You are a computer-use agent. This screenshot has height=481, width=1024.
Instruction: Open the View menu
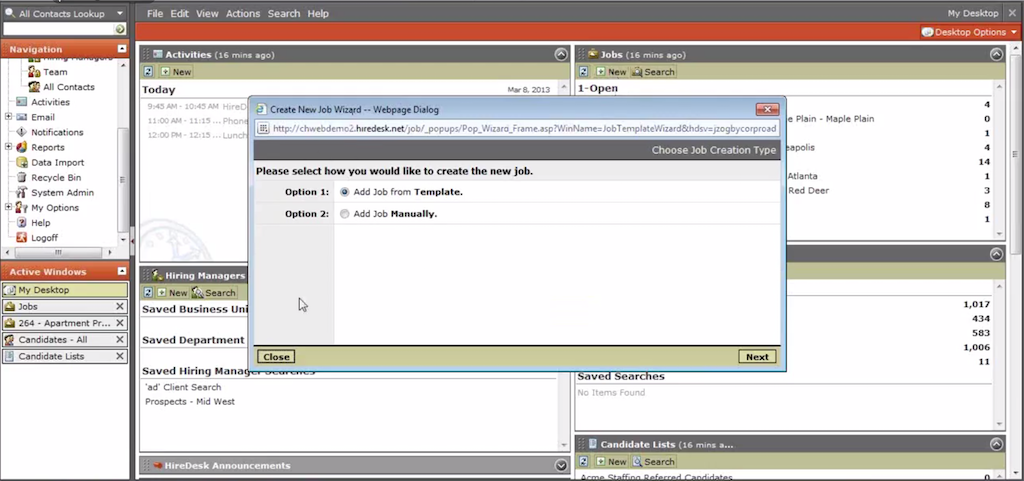click(207, 13)
